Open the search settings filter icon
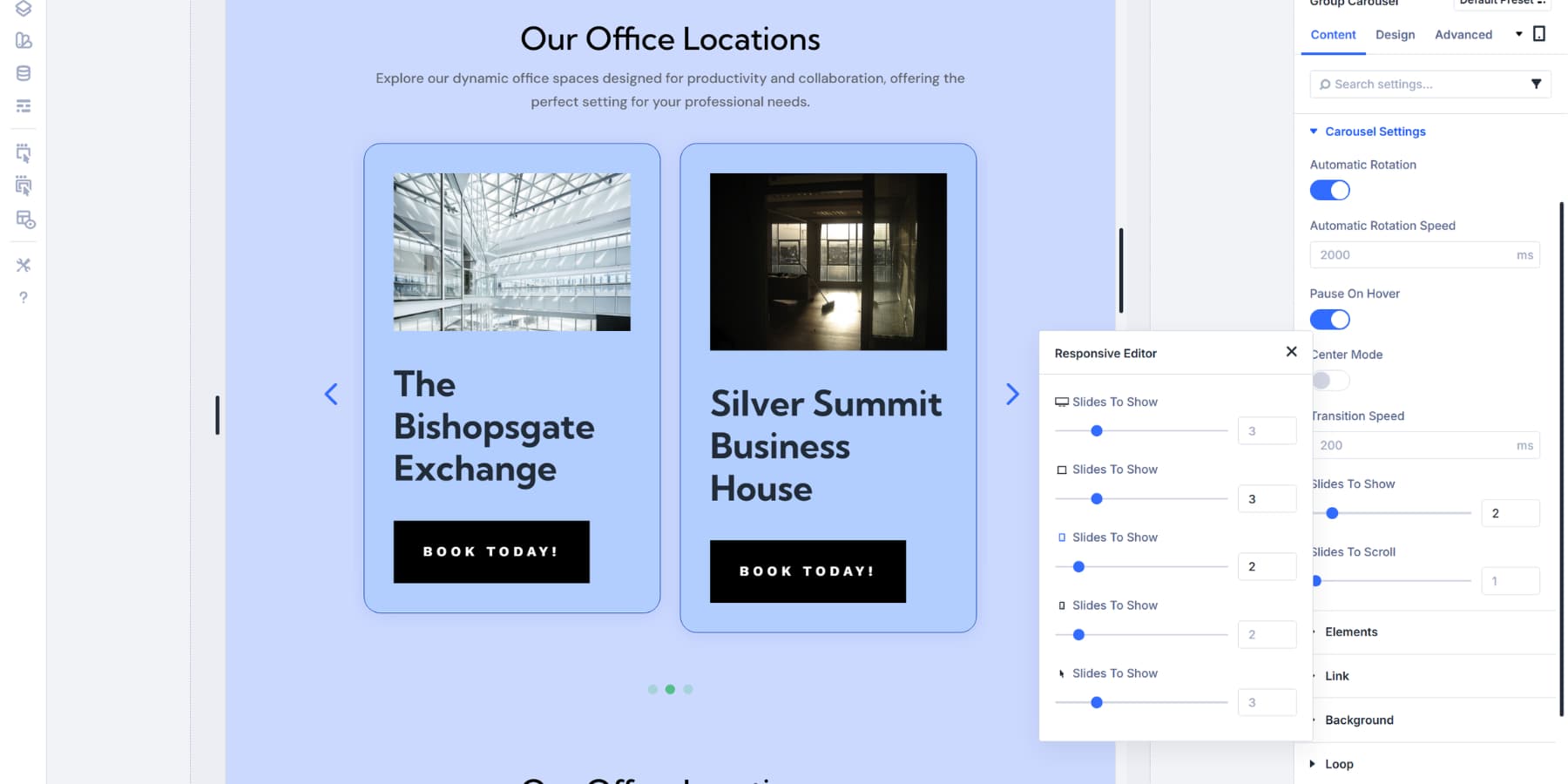This screenshot has width=1568, height=784. [1537, 84]
